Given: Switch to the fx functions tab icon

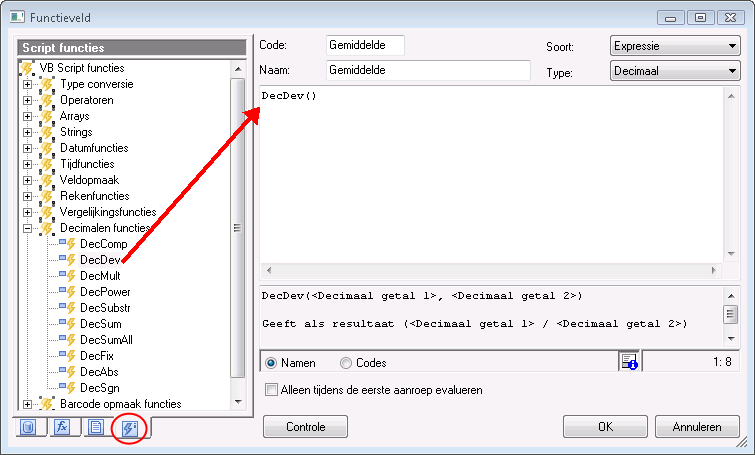Looking at the screenshot, I should (x=62, y=427).
